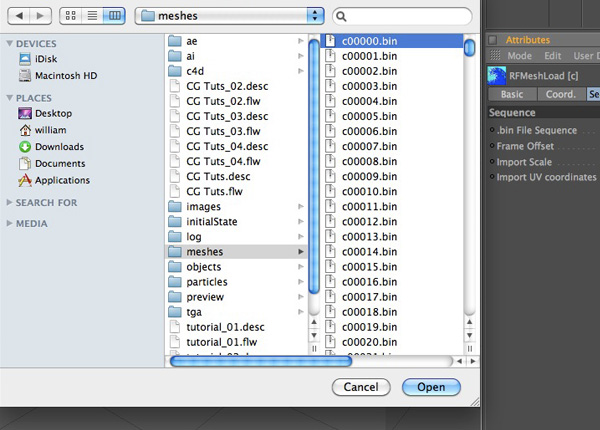Viewport: 600px width, 430px height.
Task: Switch to the Coord. tab
Action: [561, 94]
